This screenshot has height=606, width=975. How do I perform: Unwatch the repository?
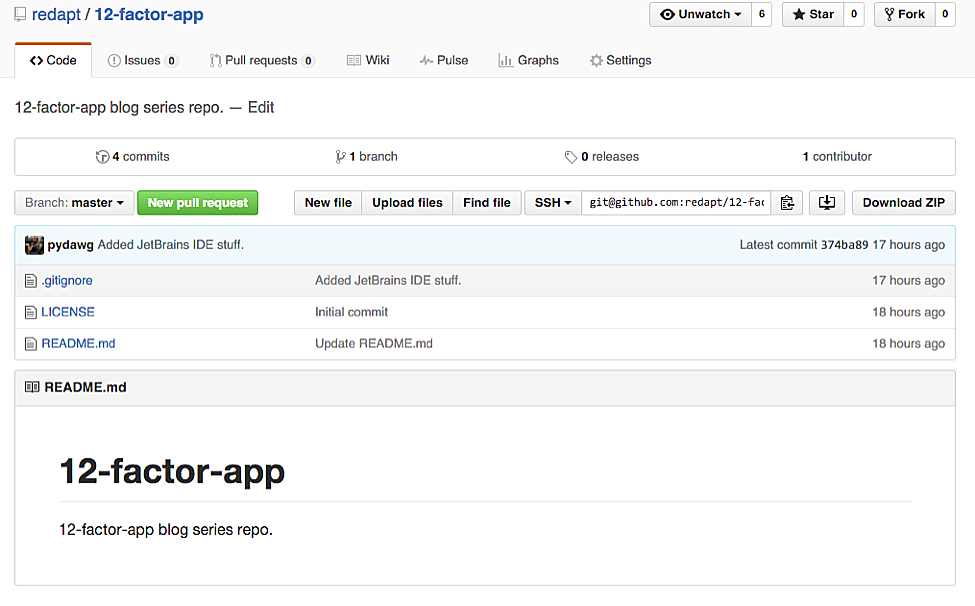point(701,14)
